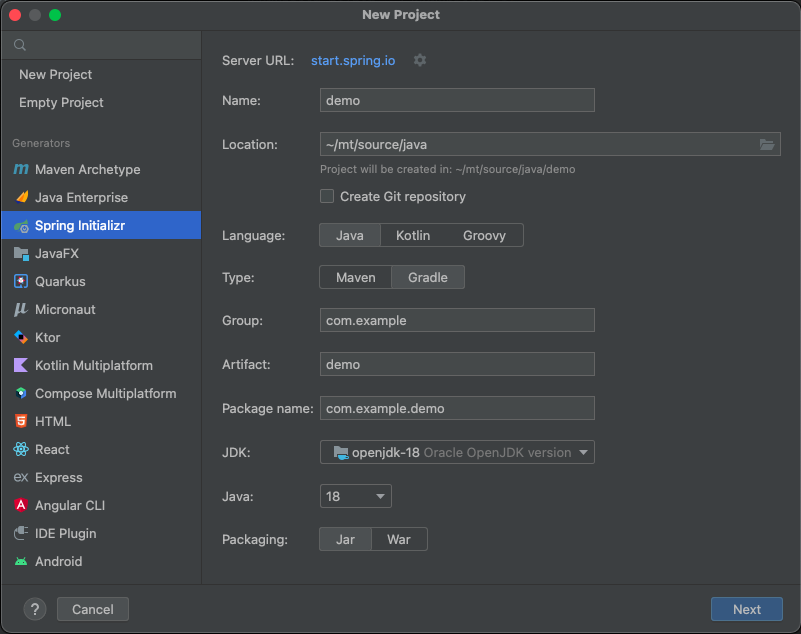801x634 pixels.
Task: Select Groovy as the language
Action: (x=484, y=236)
